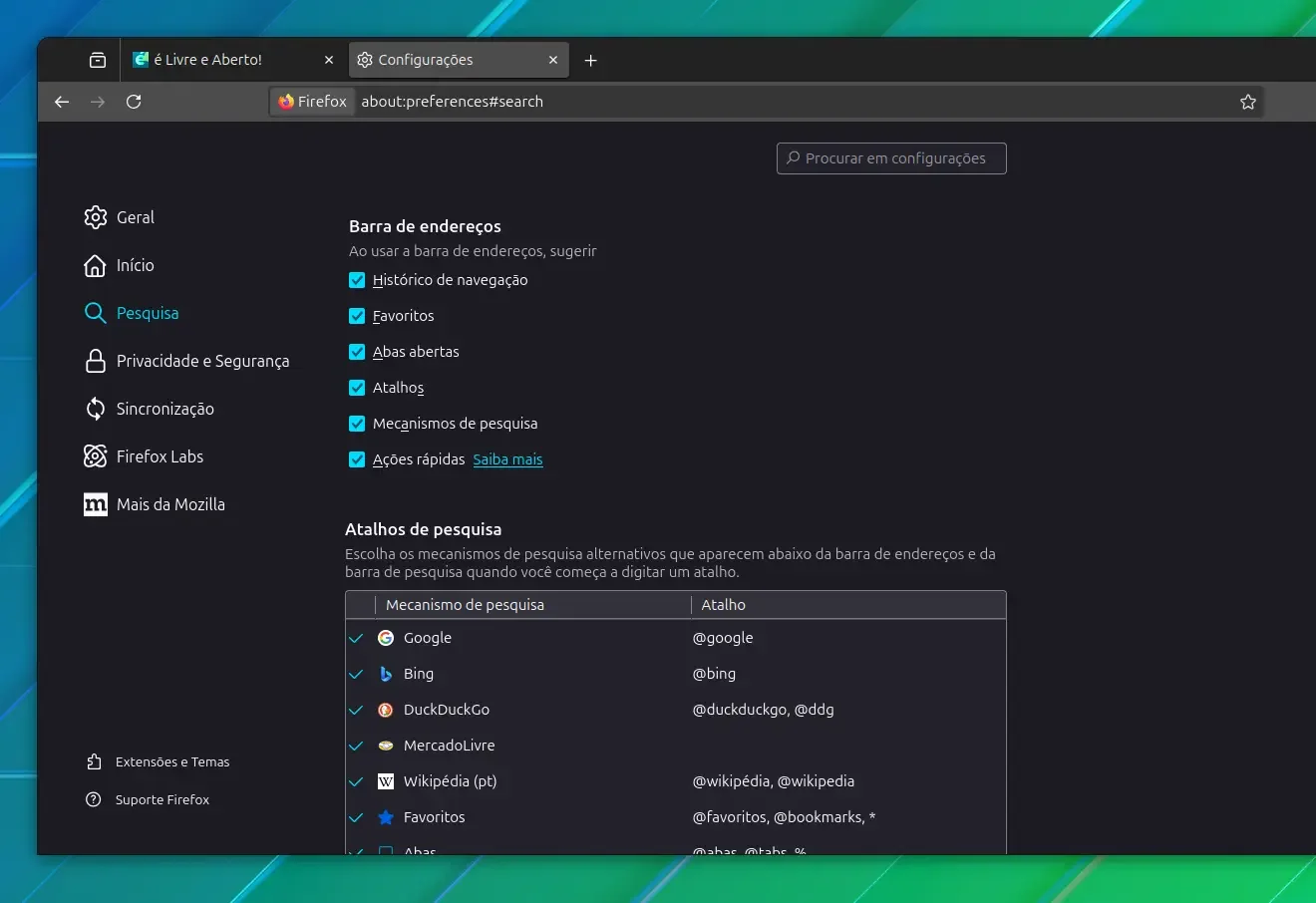Screen dimensions: 1316x903
Task: Select the MercadoLivre engine name
Action: (449, 746)
